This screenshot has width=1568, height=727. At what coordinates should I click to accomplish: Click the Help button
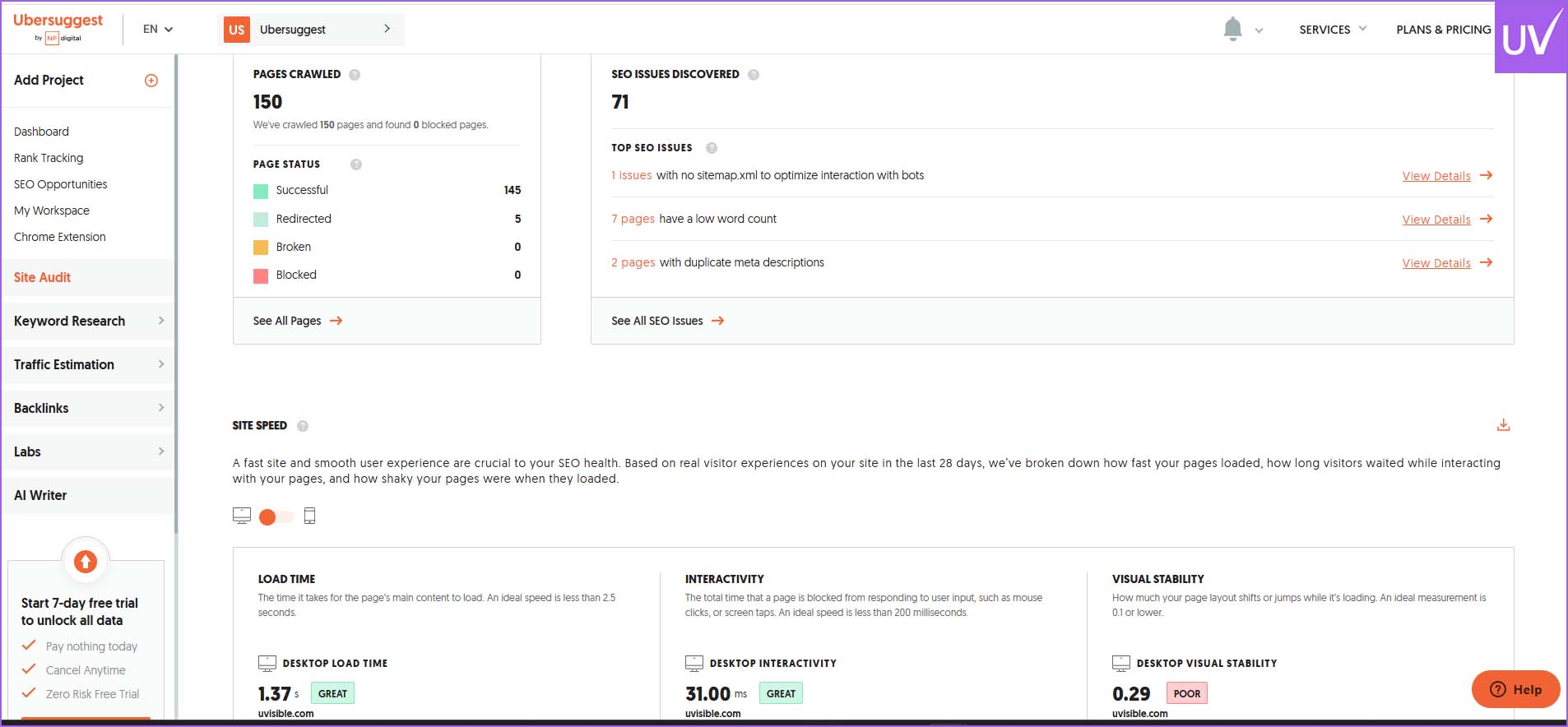pyautogui.click(x=1515, y=689)
